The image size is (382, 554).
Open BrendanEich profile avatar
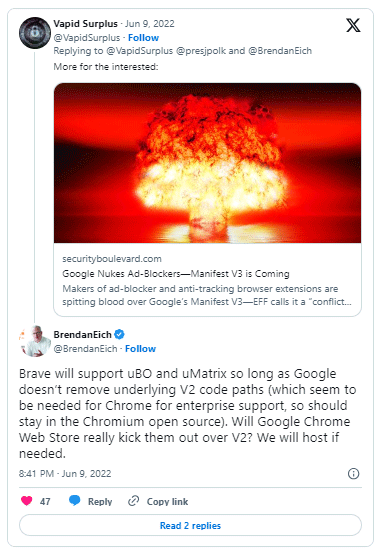click(x=35, y=341)
